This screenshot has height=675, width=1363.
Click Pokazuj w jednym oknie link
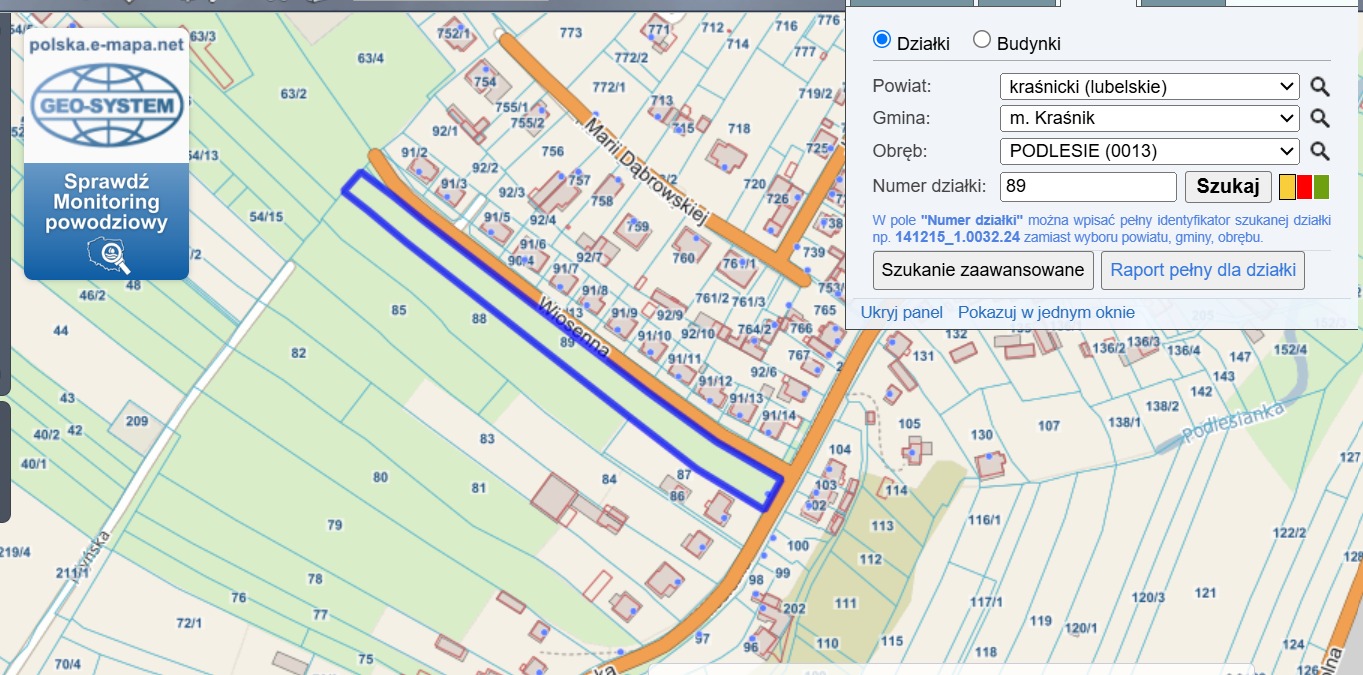[x=1046, y=312]
